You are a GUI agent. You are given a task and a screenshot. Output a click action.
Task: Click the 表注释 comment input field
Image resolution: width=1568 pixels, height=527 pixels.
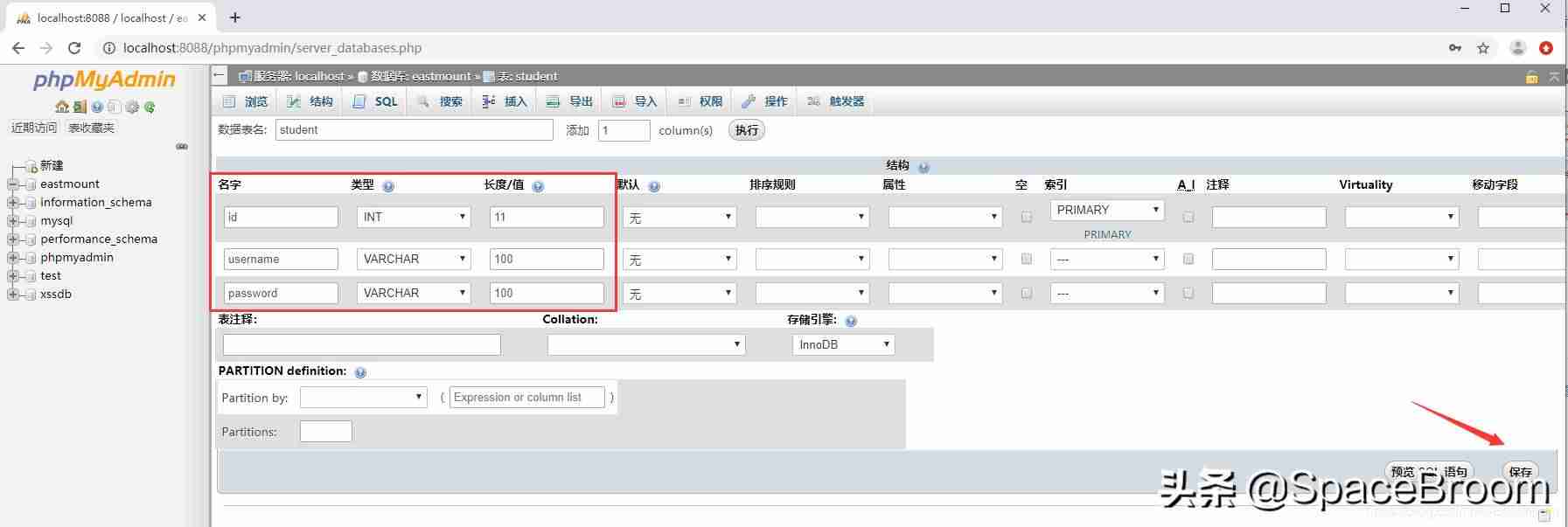click(362, 344)
